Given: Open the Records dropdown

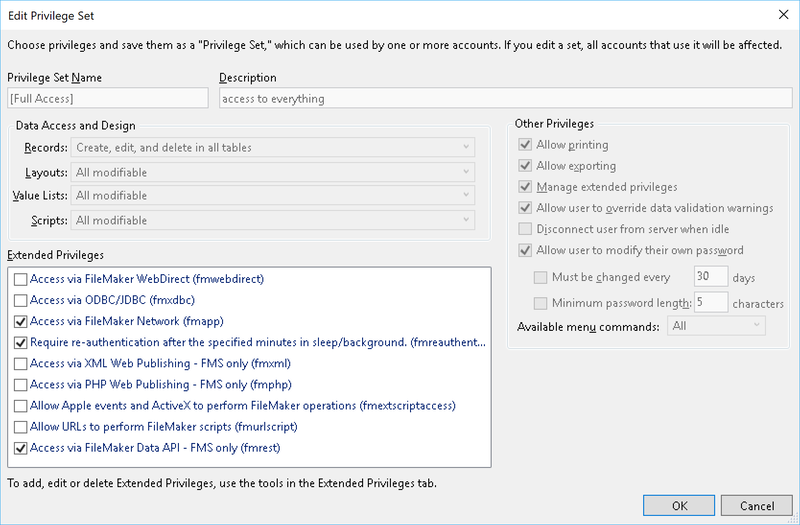Looking at the screenshot, I should pyautogui.click(x=273, y=147).
